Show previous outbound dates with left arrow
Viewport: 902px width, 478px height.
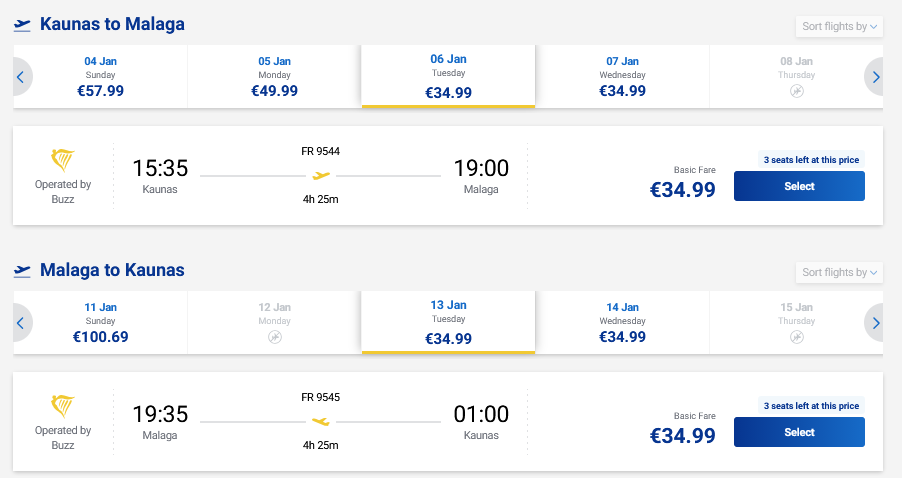(21, 77)
